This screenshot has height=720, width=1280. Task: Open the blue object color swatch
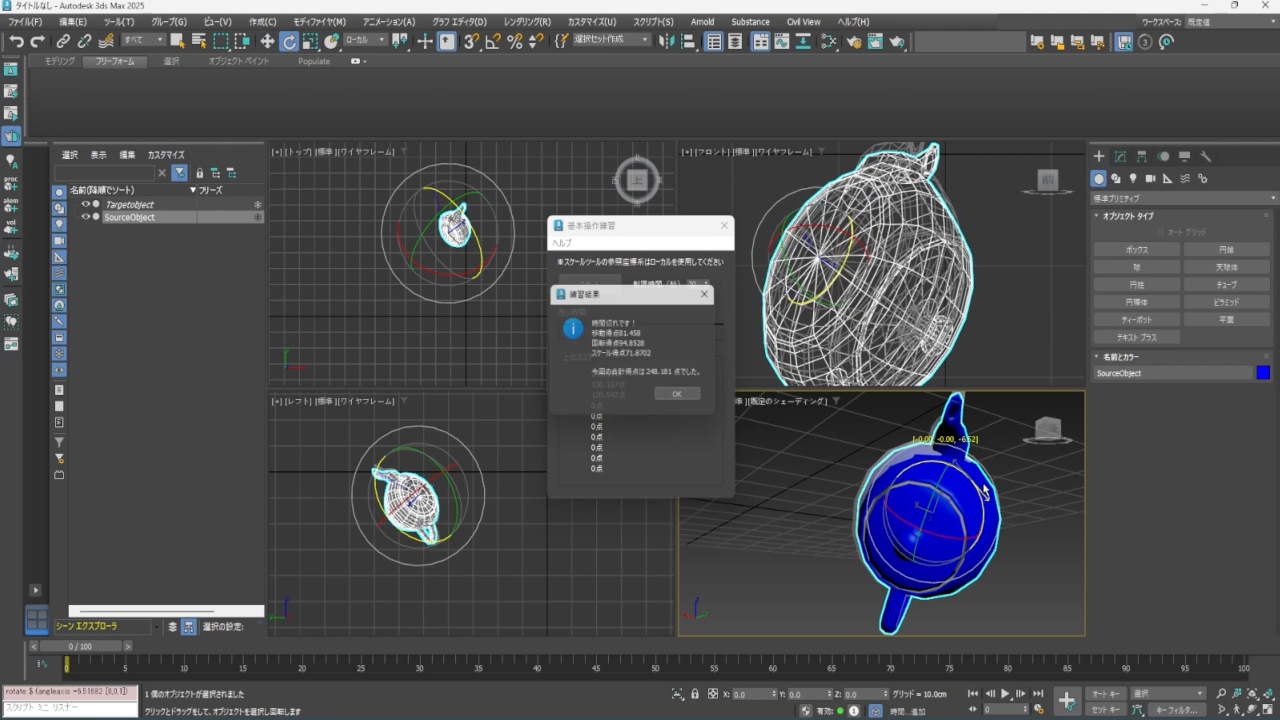click(x=1263, y=373)
